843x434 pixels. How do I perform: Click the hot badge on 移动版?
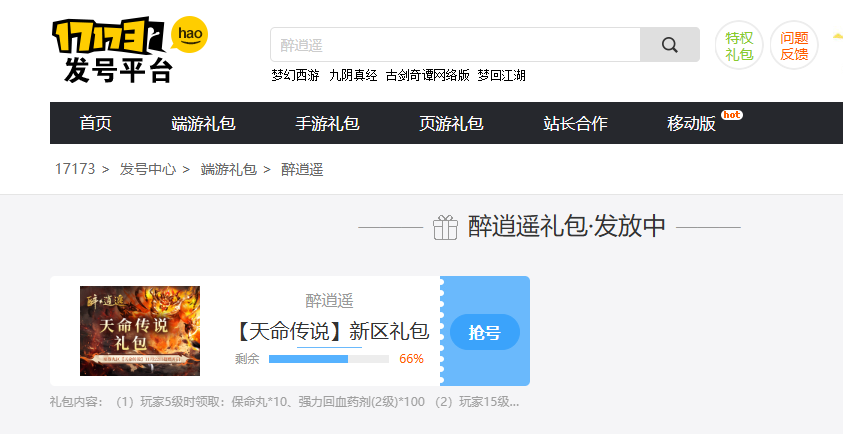[732, 115]
